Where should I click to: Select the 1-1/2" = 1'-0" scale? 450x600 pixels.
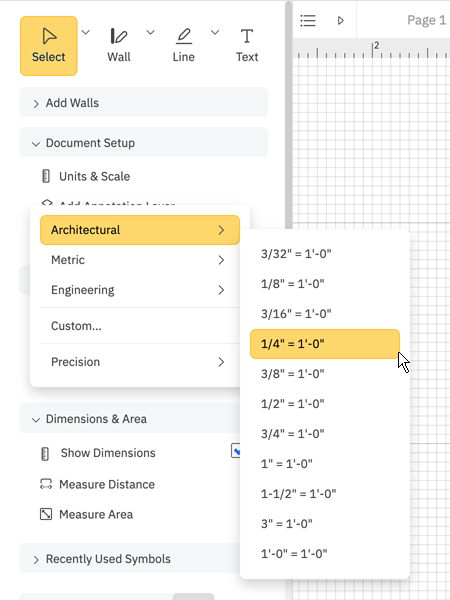click(x=325, y=494)
